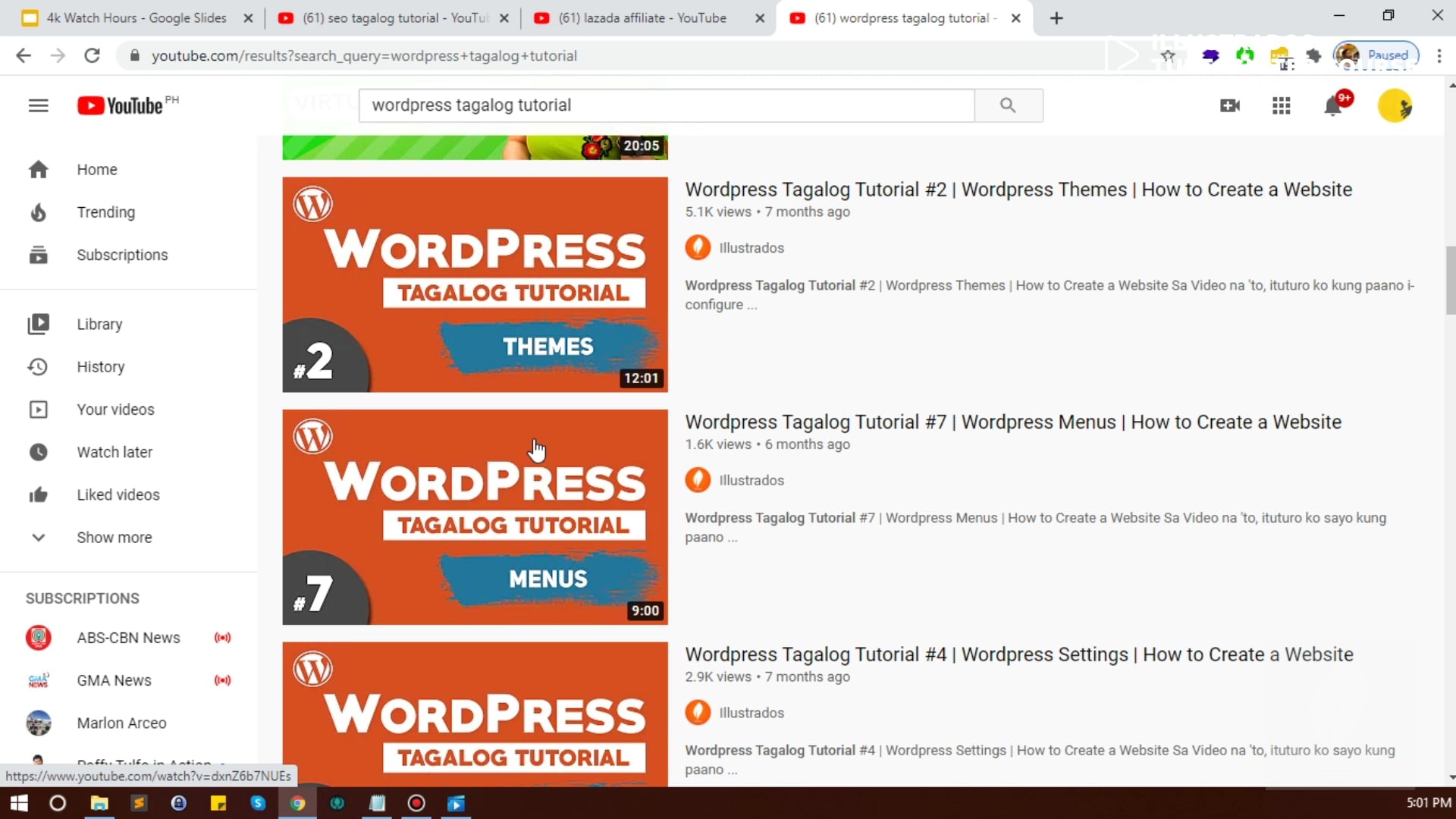Open the Paused profile chip
Viewport: 1456px width, 819px height.
pos(1377,55)
